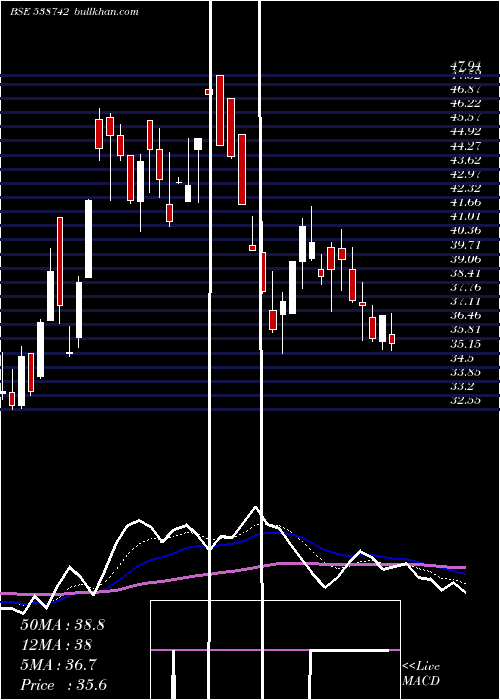Pick the 43.62 price axis value
Image resolution: width=500 pixels, height=700 pixels.
tap(466, 160)
